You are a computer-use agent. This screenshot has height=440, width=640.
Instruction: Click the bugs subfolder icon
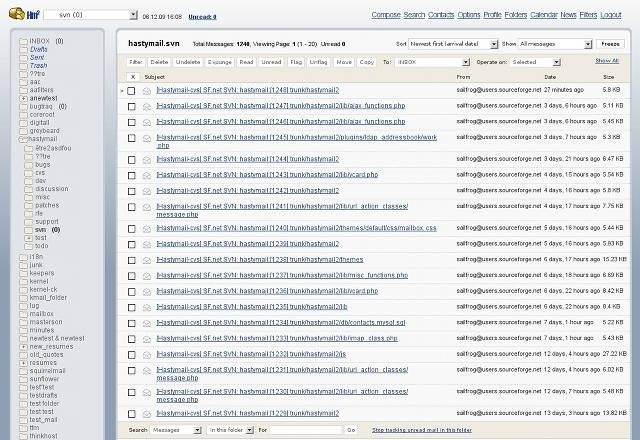(29, 165)
